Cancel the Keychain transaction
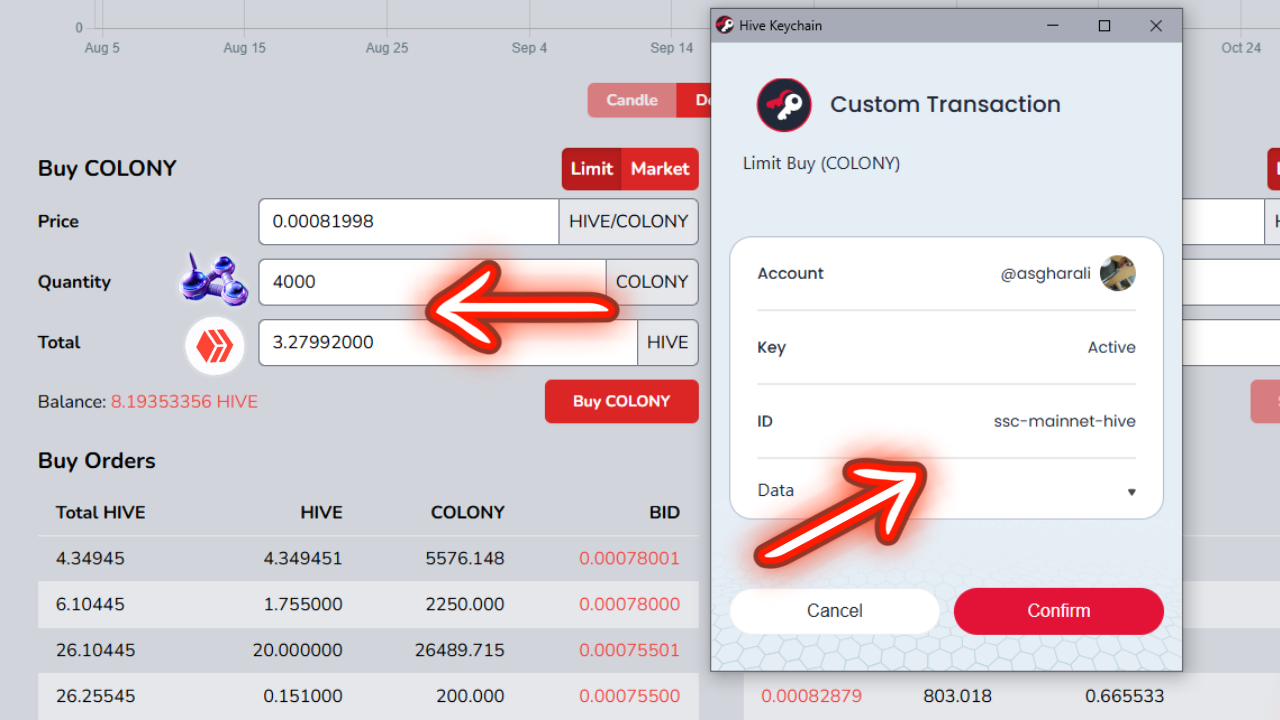The image size is (1280, 720). click(x=835, y=611)
